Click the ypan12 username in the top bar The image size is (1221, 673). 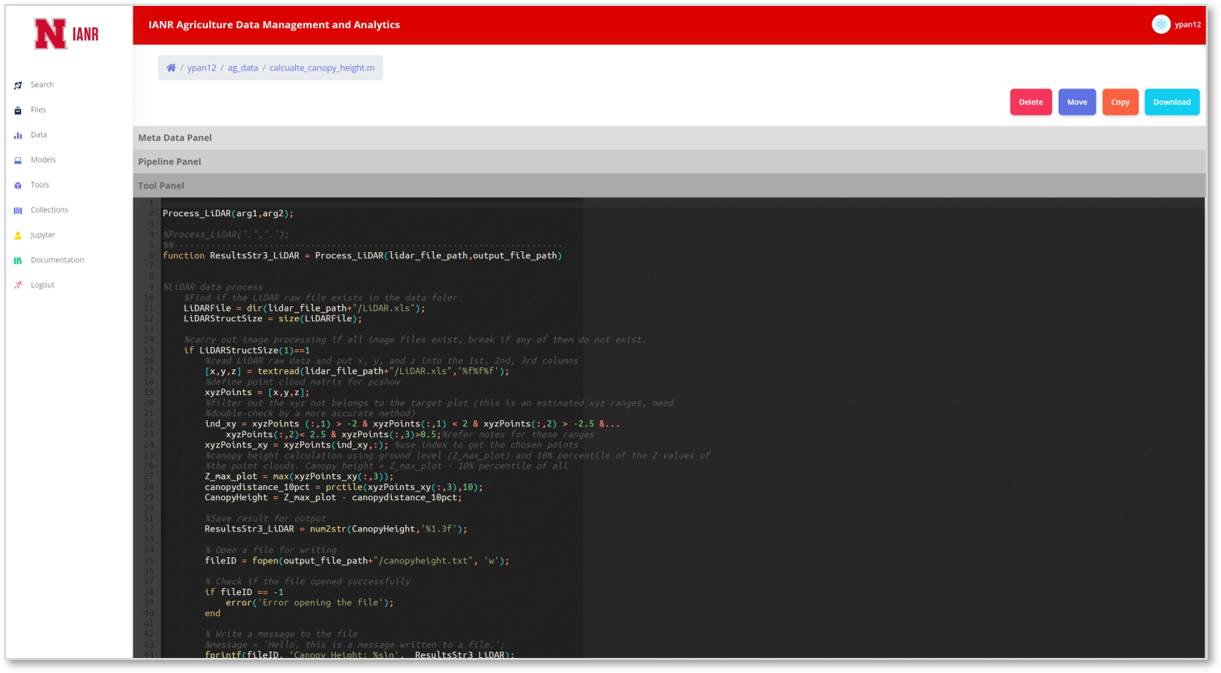pos(1187,25)
